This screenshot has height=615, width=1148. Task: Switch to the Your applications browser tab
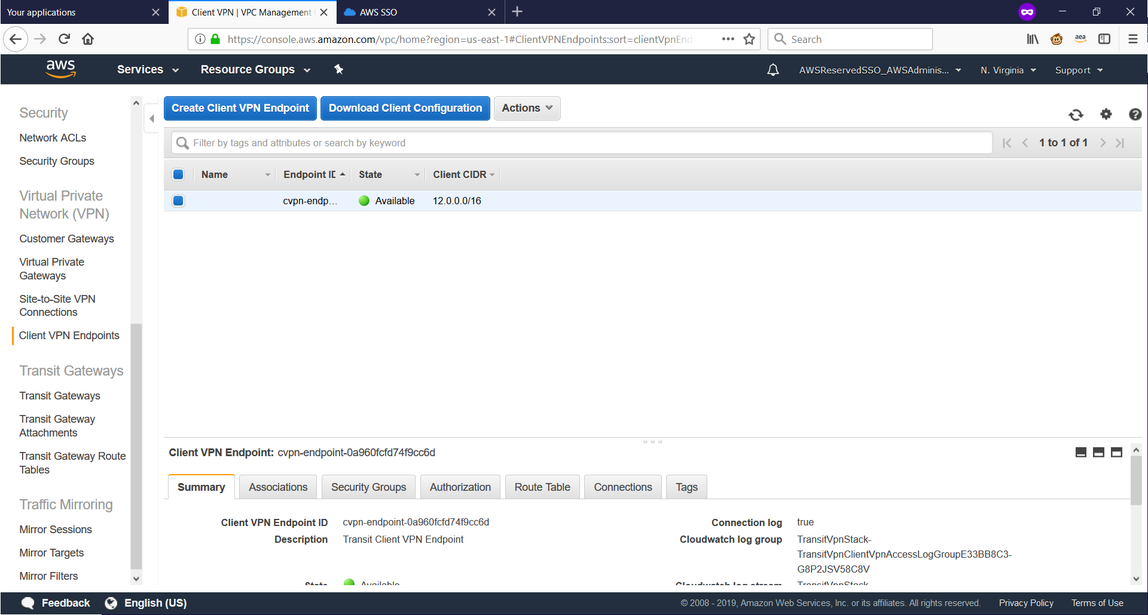(x=83, y=12)
